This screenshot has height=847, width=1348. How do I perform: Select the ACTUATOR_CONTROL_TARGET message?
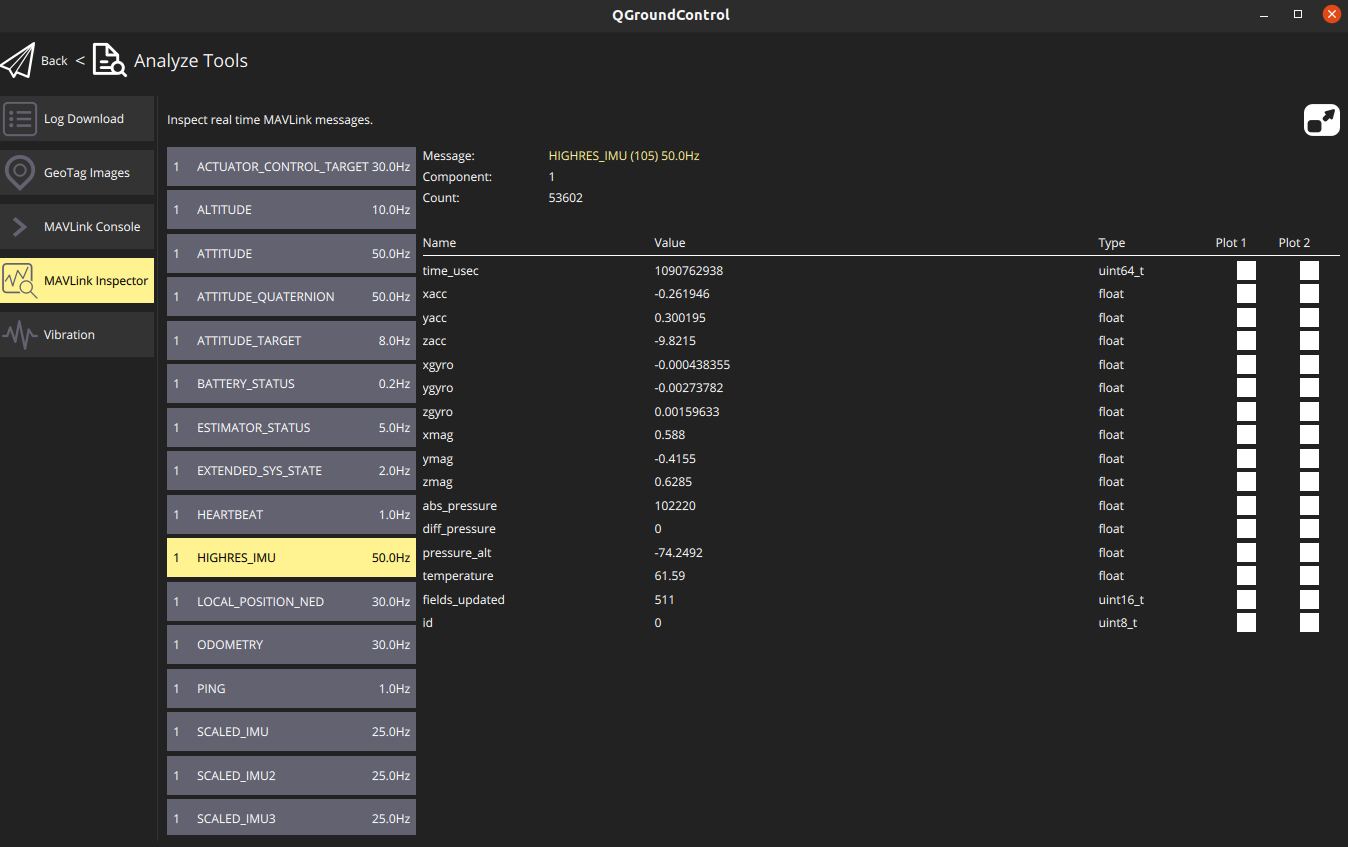pos(291,167)
